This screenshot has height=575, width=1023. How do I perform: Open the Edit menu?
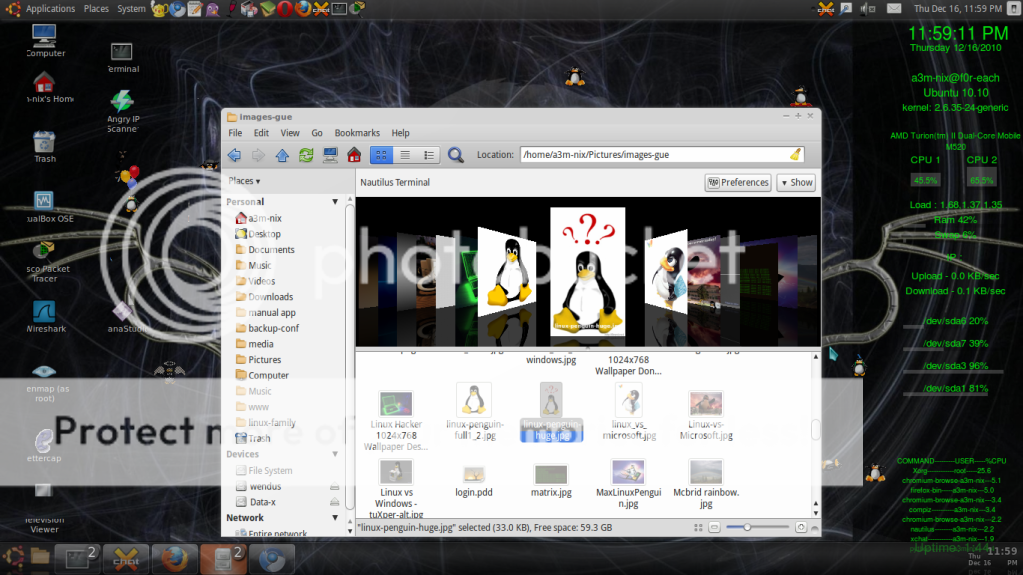[261, 132]
